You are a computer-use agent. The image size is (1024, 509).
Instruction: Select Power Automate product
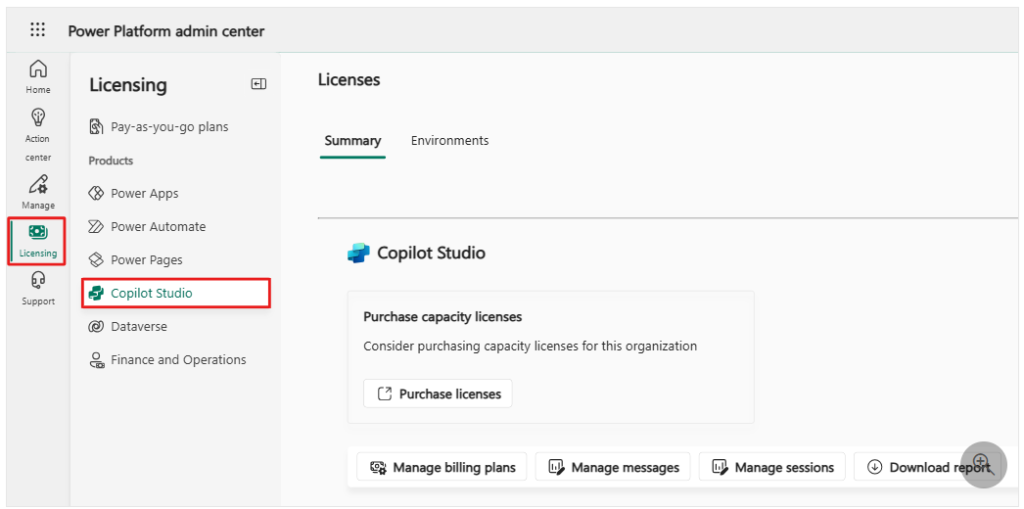point(158,226)
